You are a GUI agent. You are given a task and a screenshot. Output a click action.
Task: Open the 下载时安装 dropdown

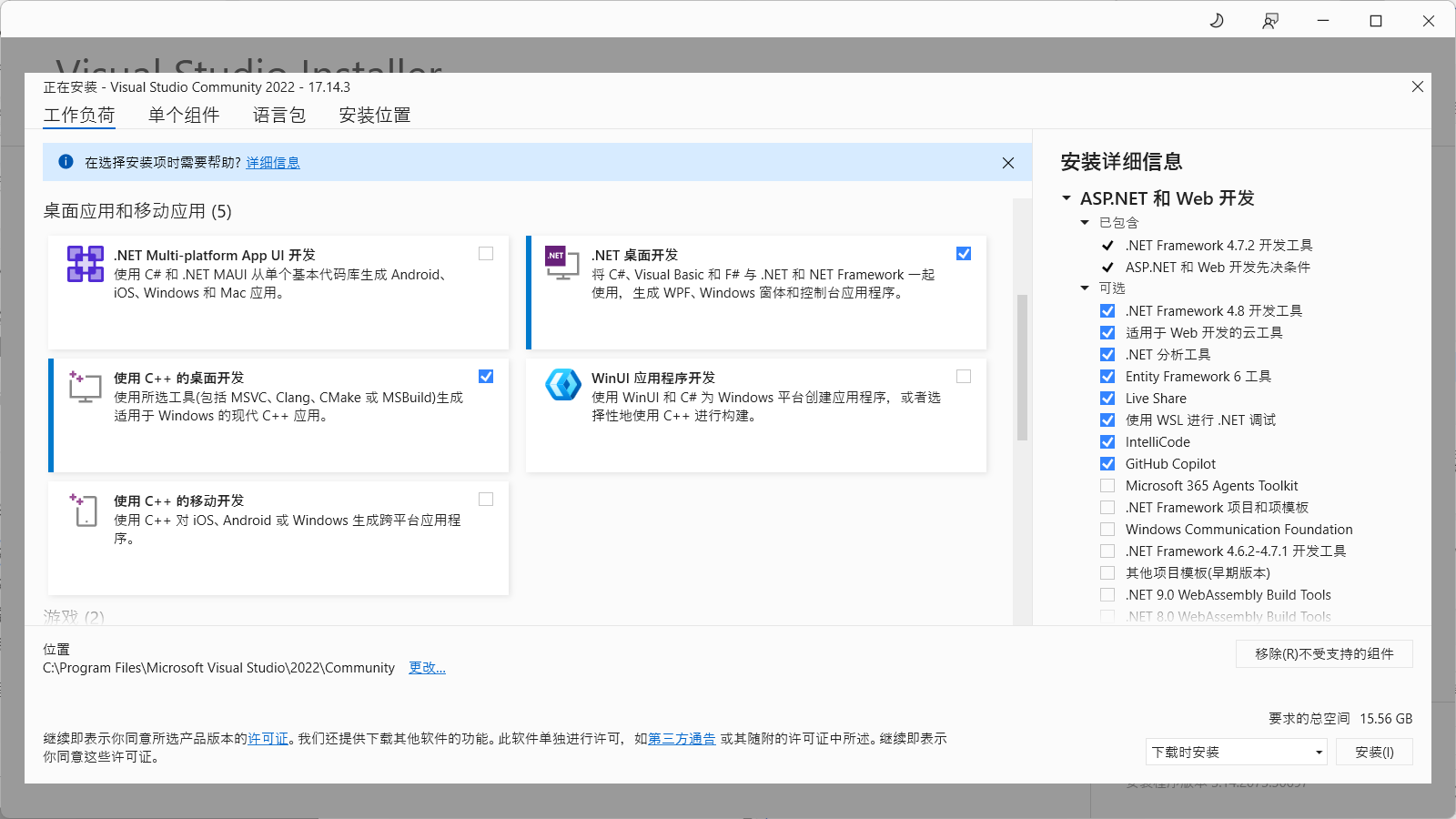coord(1236,753)
